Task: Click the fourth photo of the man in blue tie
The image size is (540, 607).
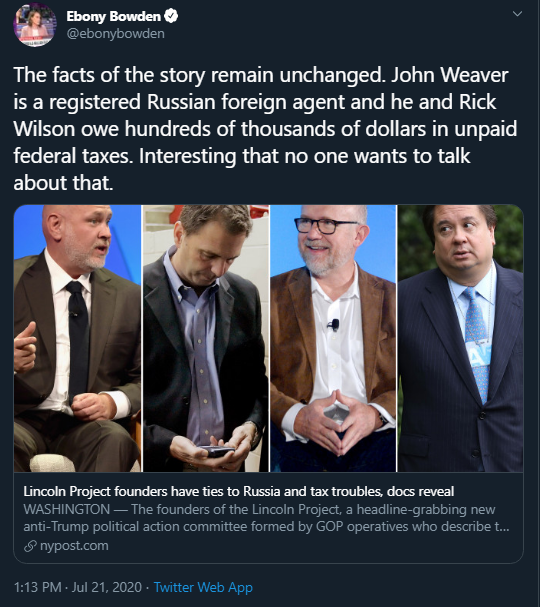Action: 461,338
